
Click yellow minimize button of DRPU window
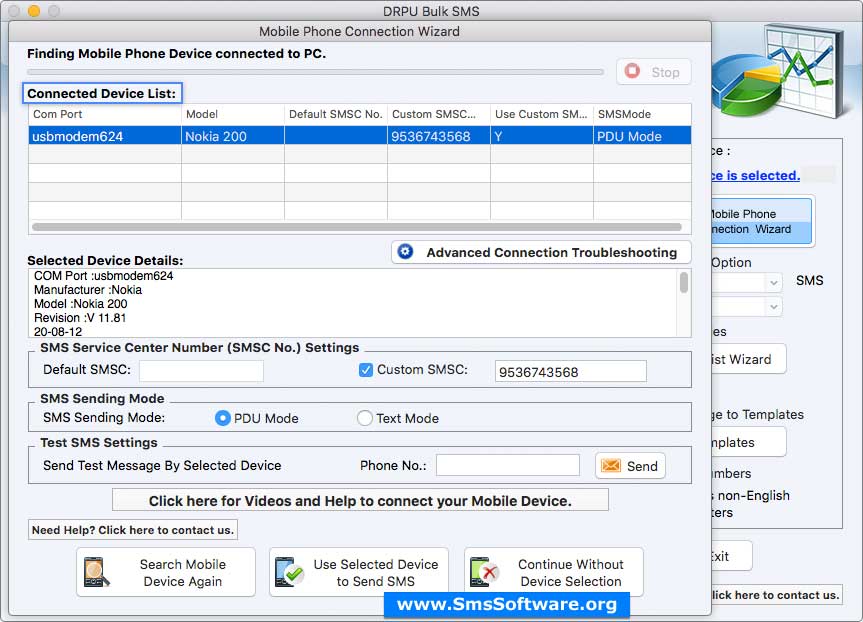pos(34,10)
